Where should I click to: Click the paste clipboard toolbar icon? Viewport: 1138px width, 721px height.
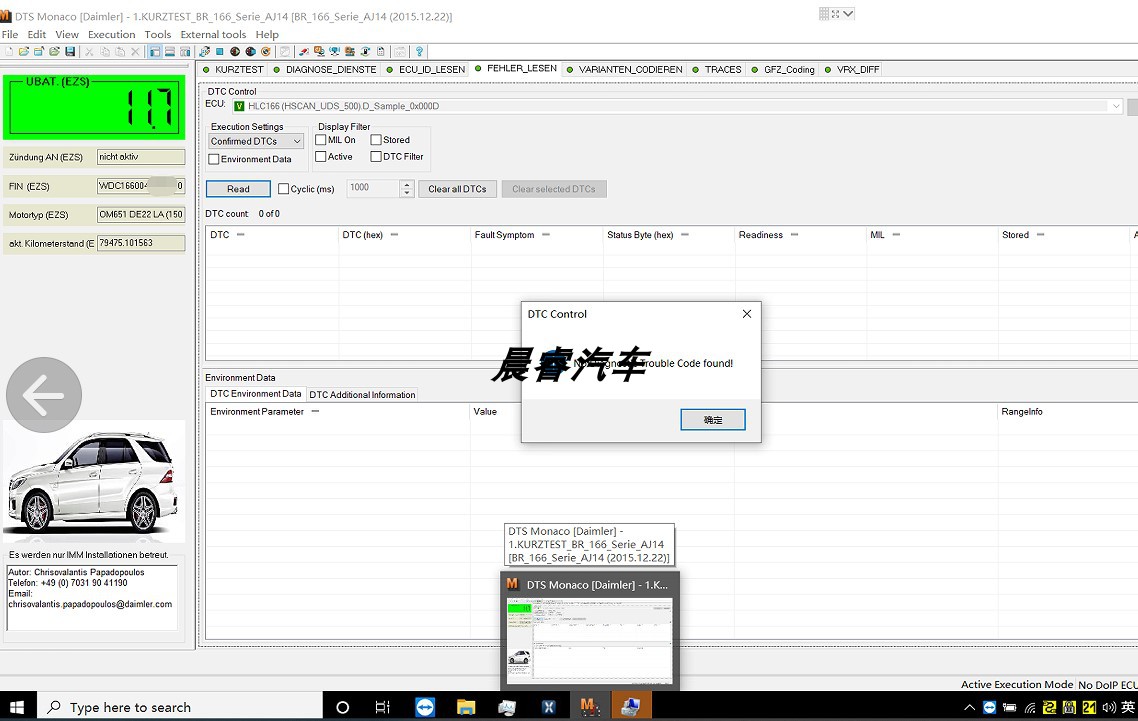pyautogui.click(x=120, y=52)
